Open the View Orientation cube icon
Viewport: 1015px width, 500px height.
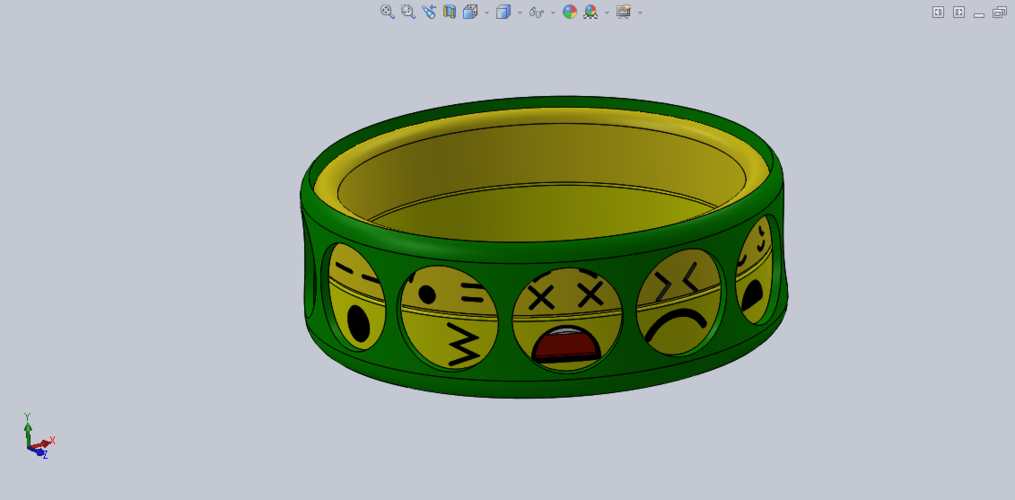coord(470,12)
